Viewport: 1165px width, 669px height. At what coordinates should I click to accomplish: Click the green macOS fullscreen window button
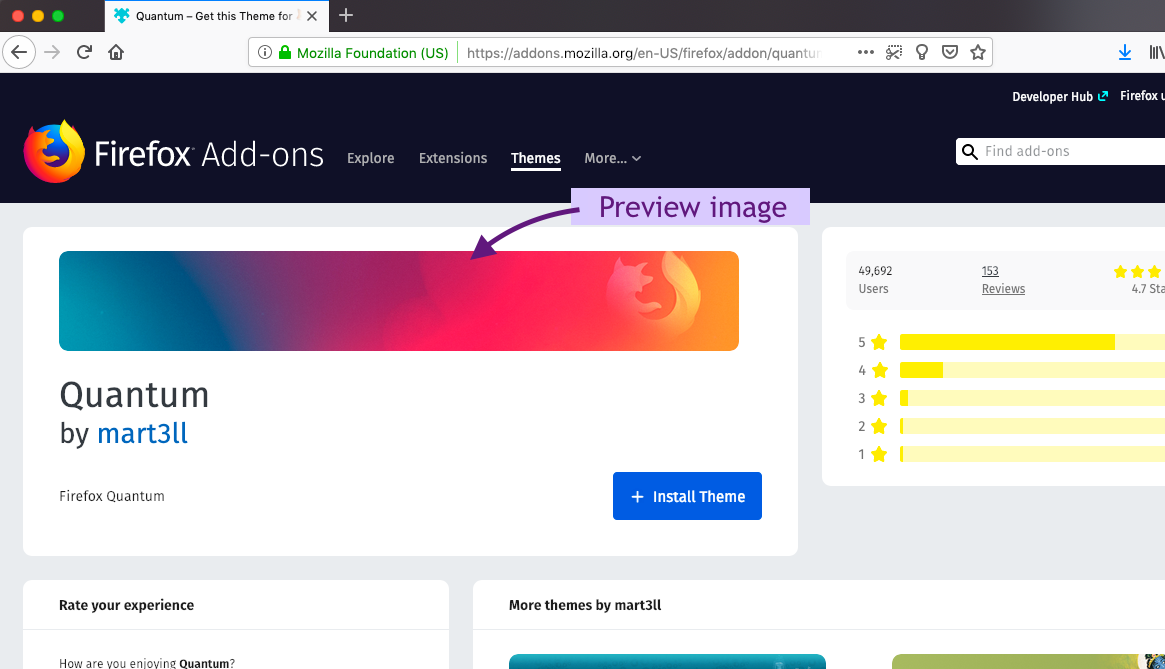[x=58, y=16]
